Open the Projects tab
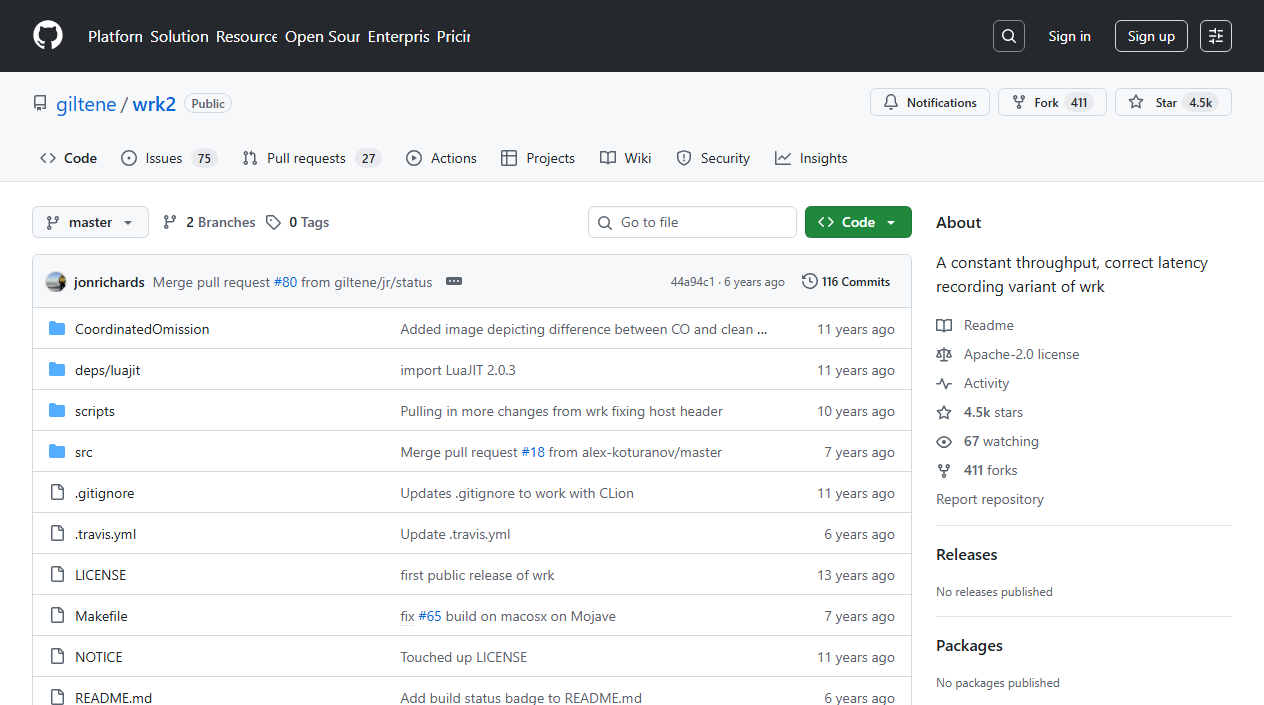Screen dimensions: 1264x705 click(538, 158)
